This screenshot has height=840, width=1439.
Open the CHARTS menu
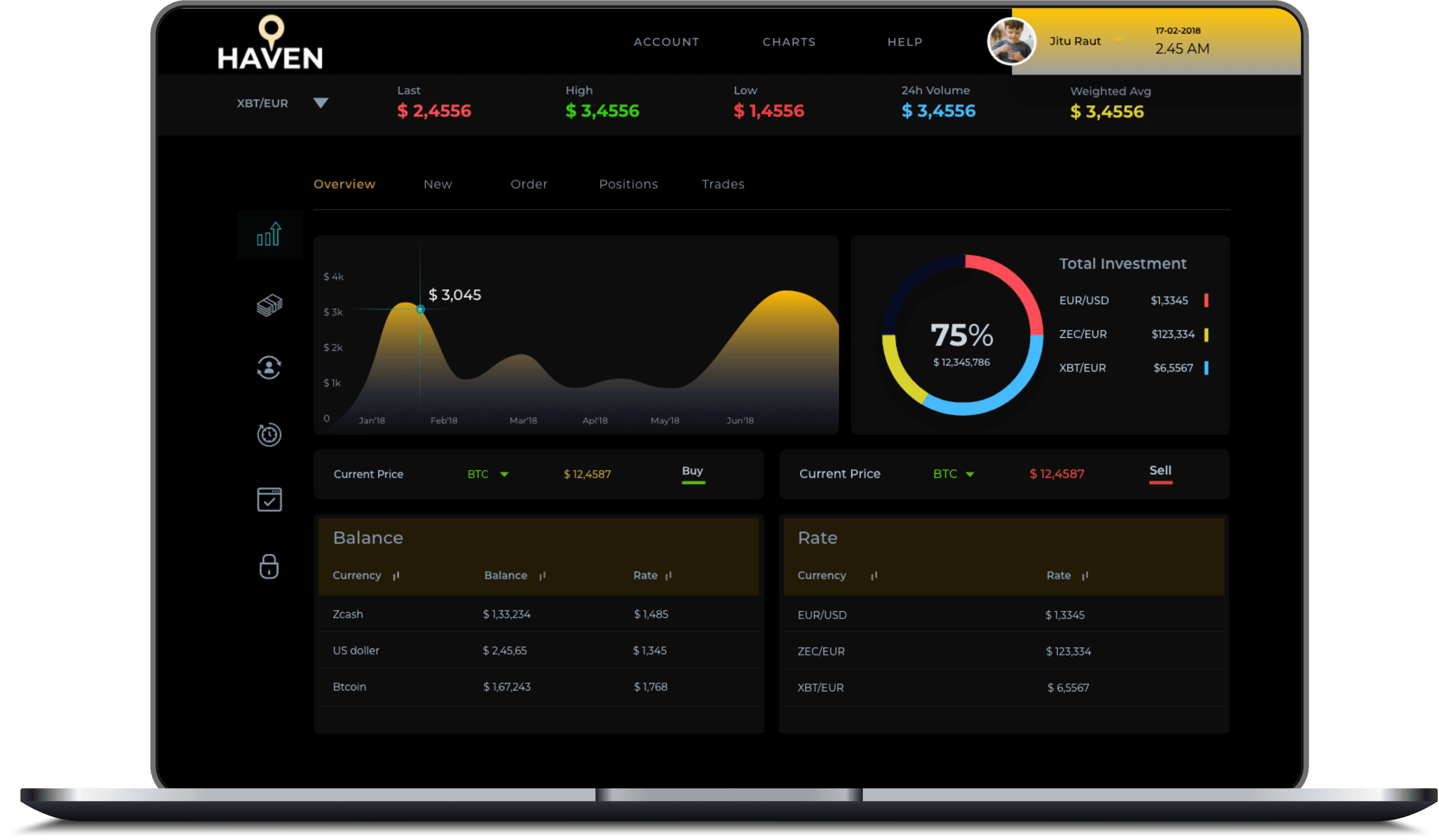point(790,42)
